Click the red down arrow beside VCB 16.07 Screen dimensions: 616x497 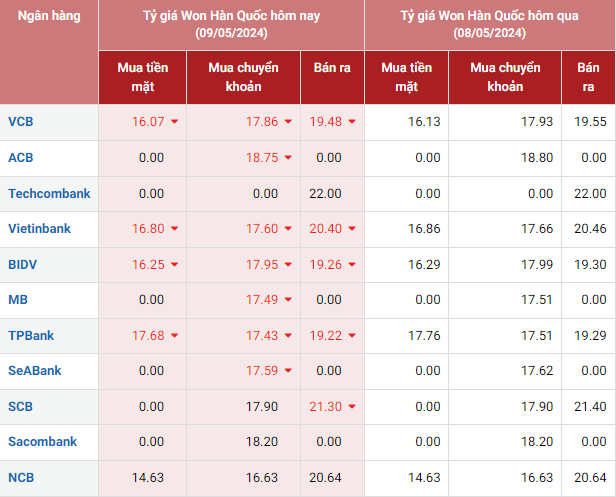pos(175,122)
